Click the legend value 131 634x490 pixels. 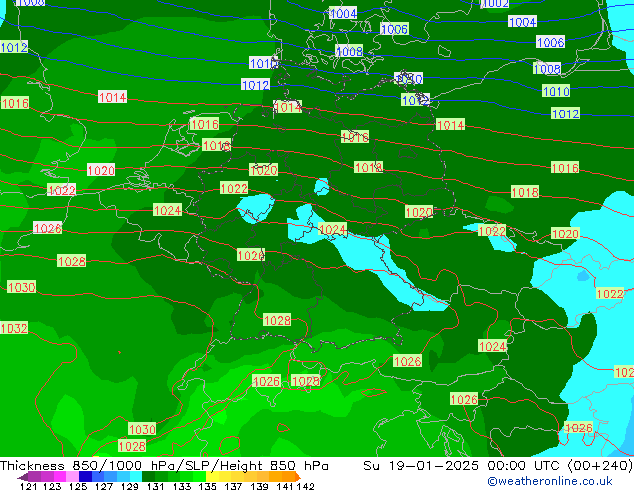(x=155, y=486)
